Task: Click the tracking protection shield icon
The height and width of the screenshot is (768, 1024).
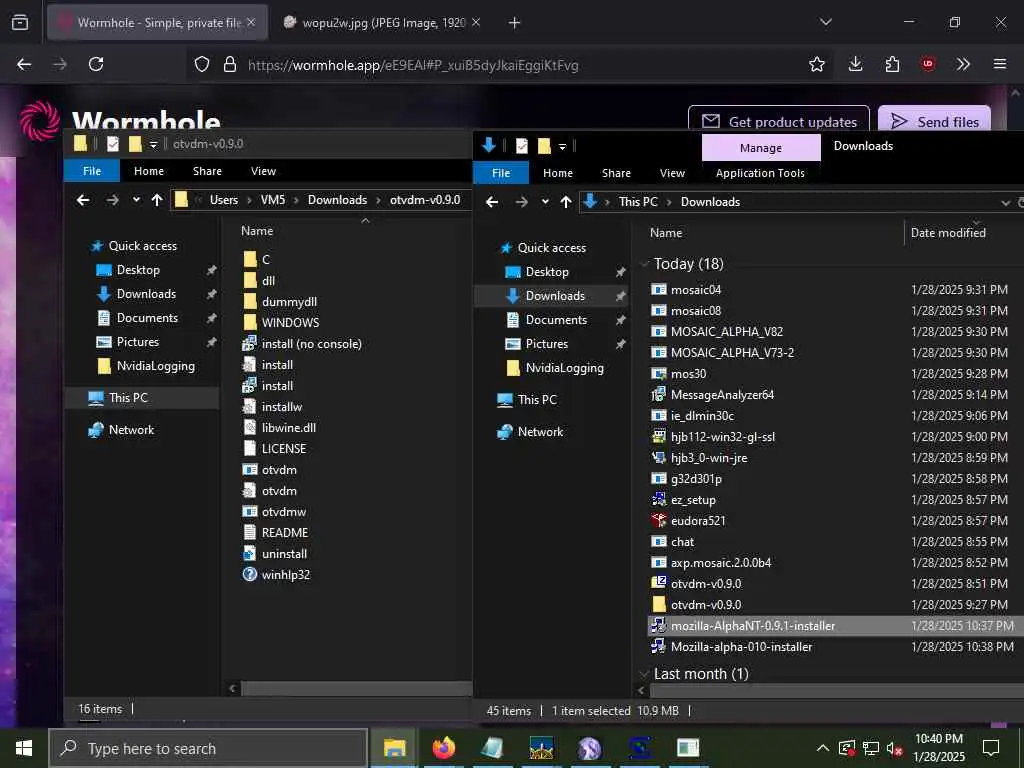Action: [202, 64]
